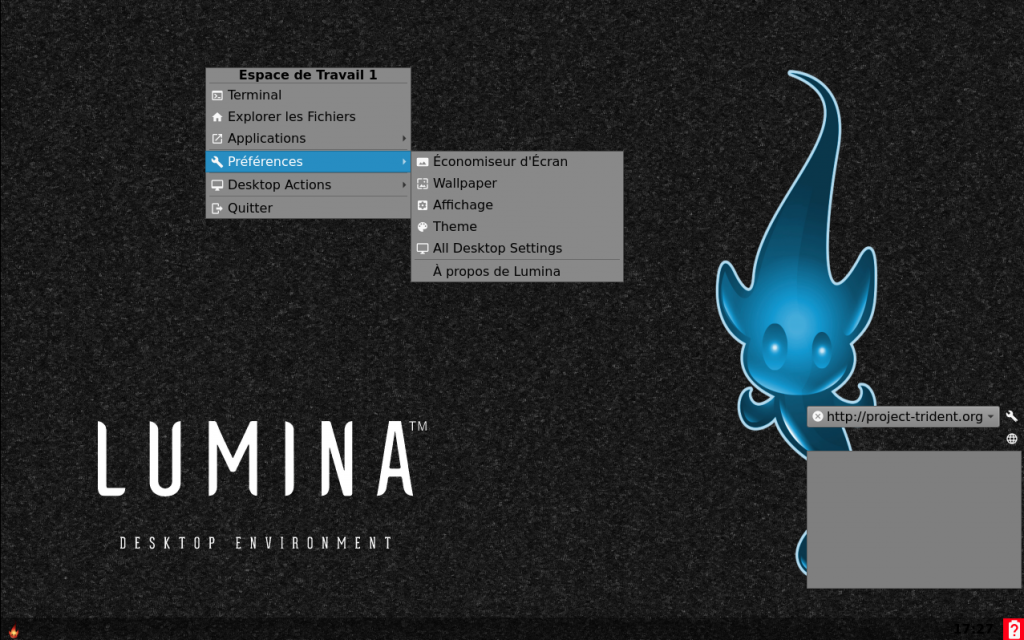The width and height of the screenshot is (1024, 640).
Task: Open the flame start menu icon
Action: coord(13,630)
